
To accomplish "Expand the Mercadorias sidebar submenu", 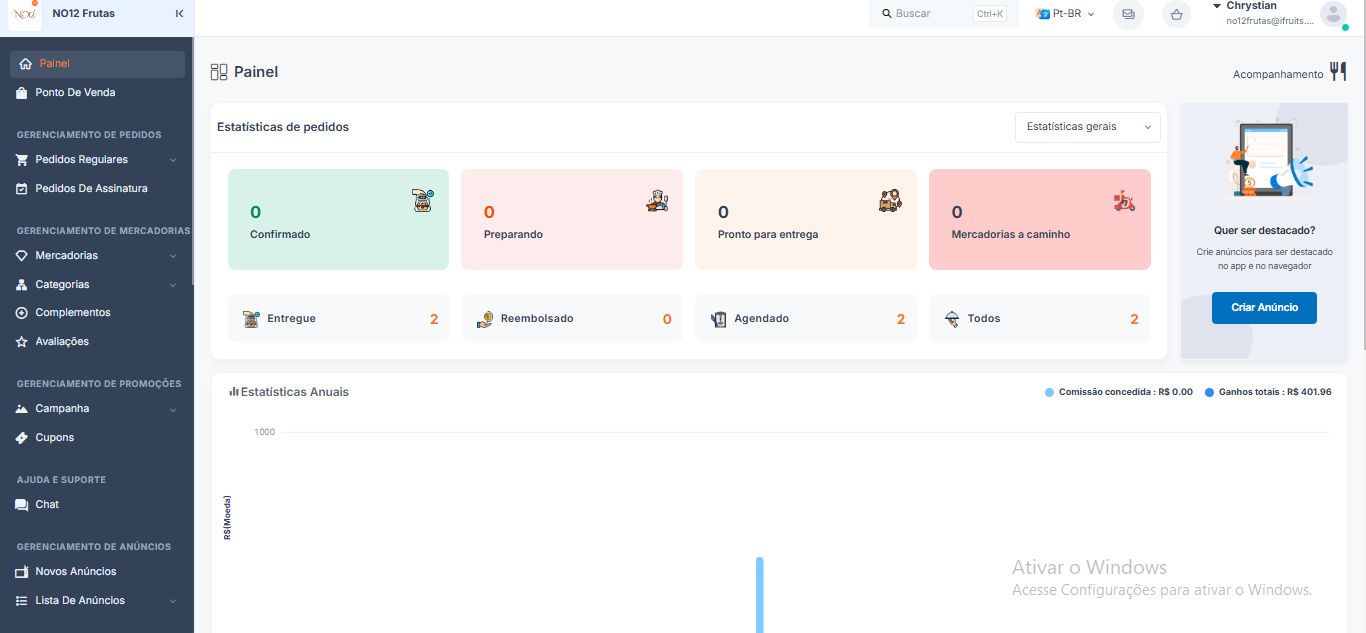I will pyautogui.click(x=97, y=255).
